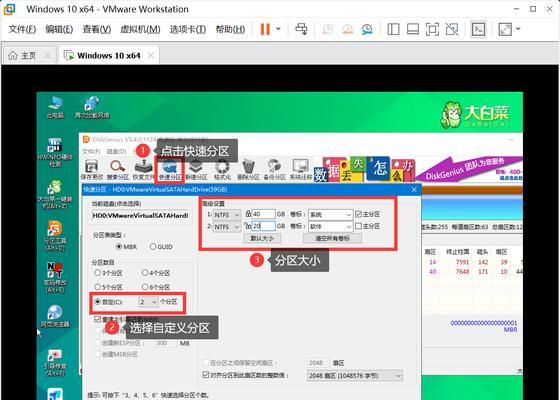560x400 pixels.
Task: Click 清空所有卷标 clear labels button
Action: [332, 238]
